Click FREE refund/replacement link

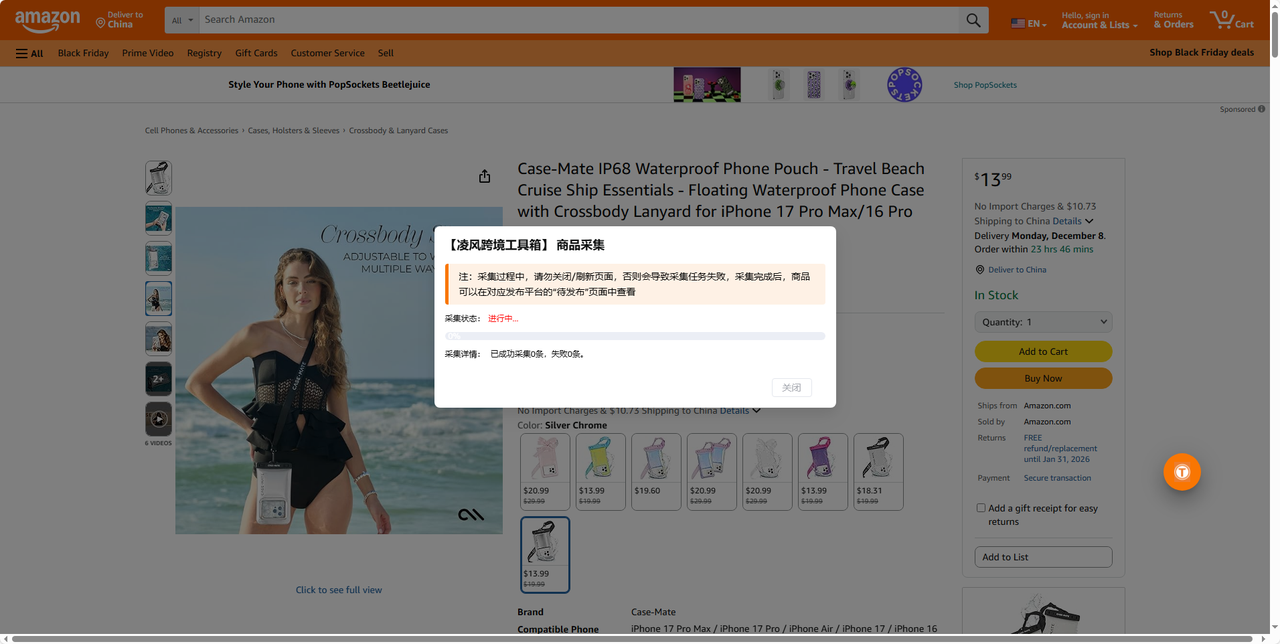pyautogui.click(x=1060, y=448)
